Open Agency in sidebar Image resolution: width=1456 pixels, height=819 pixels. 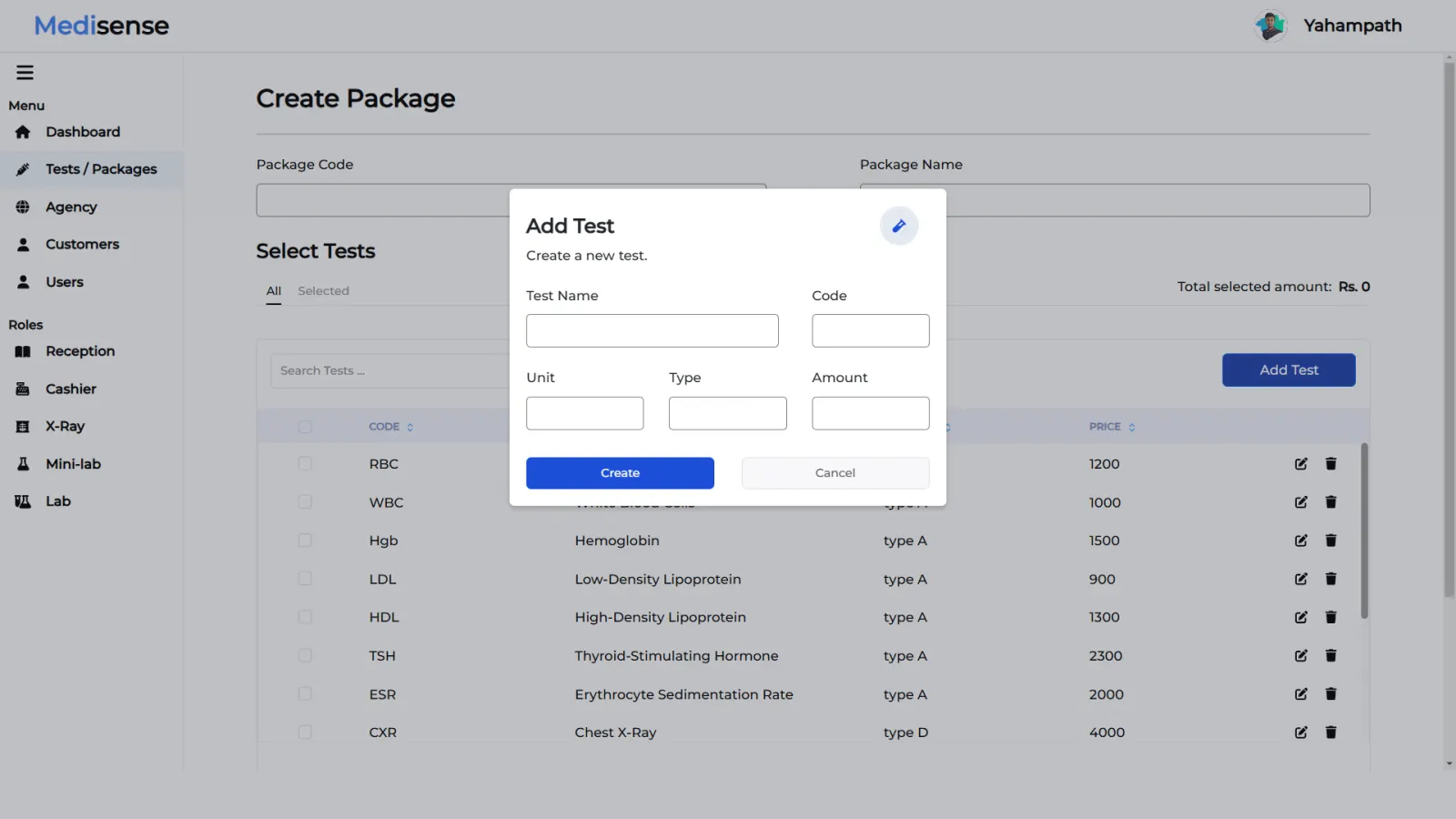pyautogui.click(x=71, y=207)
